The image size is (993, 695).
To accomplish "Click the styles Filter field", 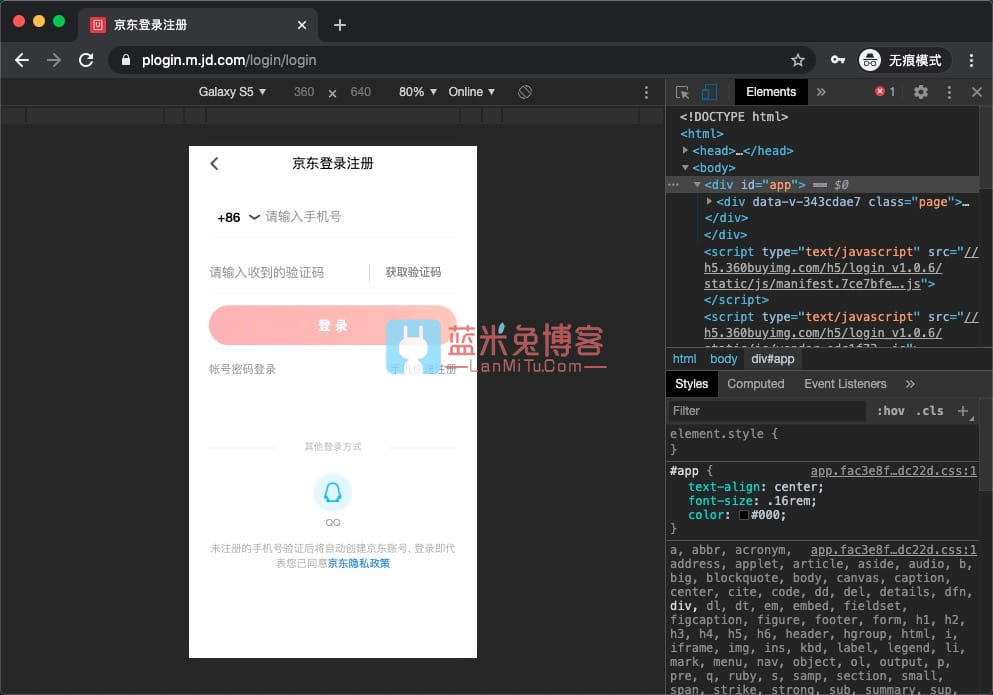I will coord(768,411).
